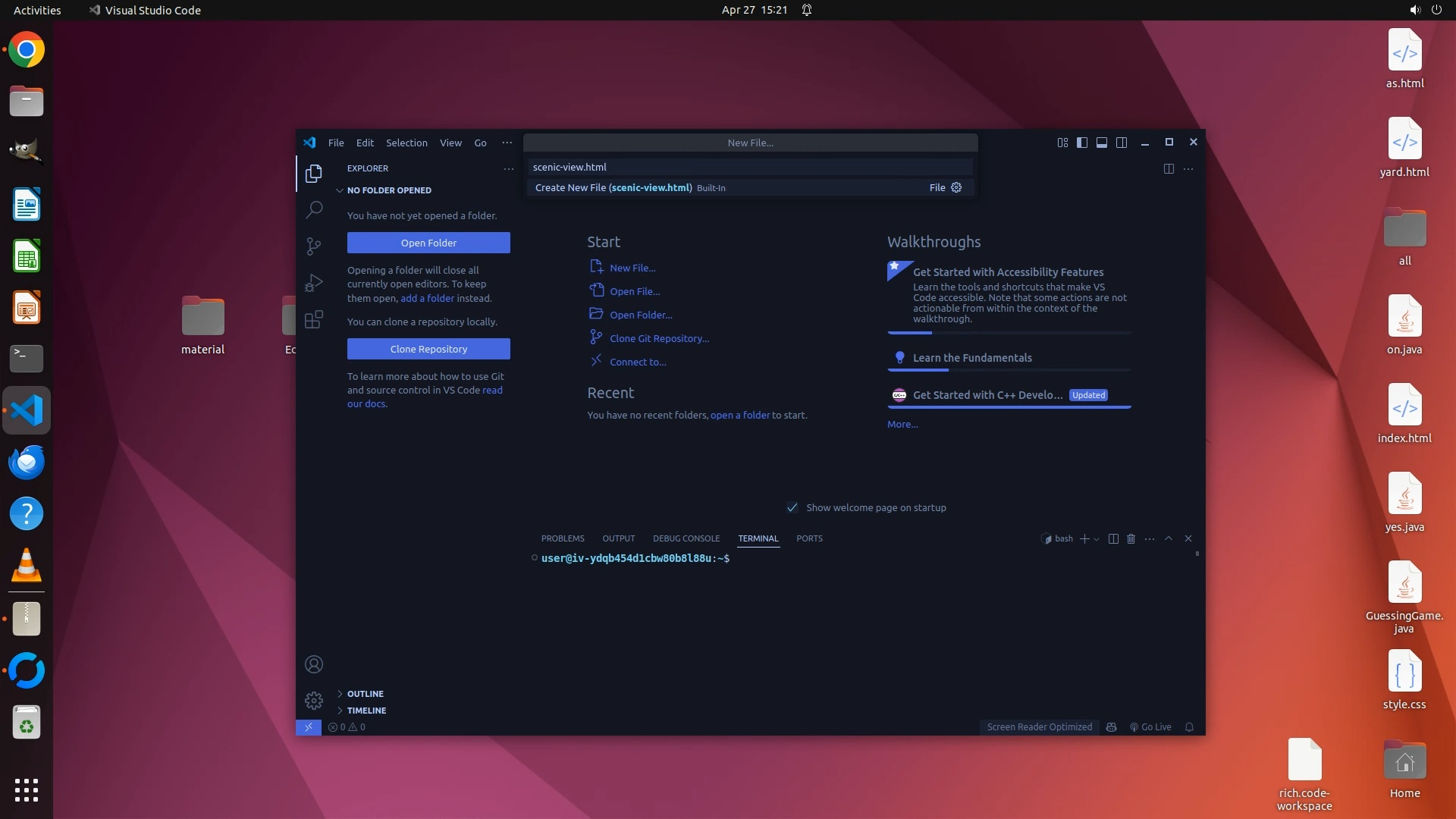Expand the Timeline section

[x=366, y=711]
